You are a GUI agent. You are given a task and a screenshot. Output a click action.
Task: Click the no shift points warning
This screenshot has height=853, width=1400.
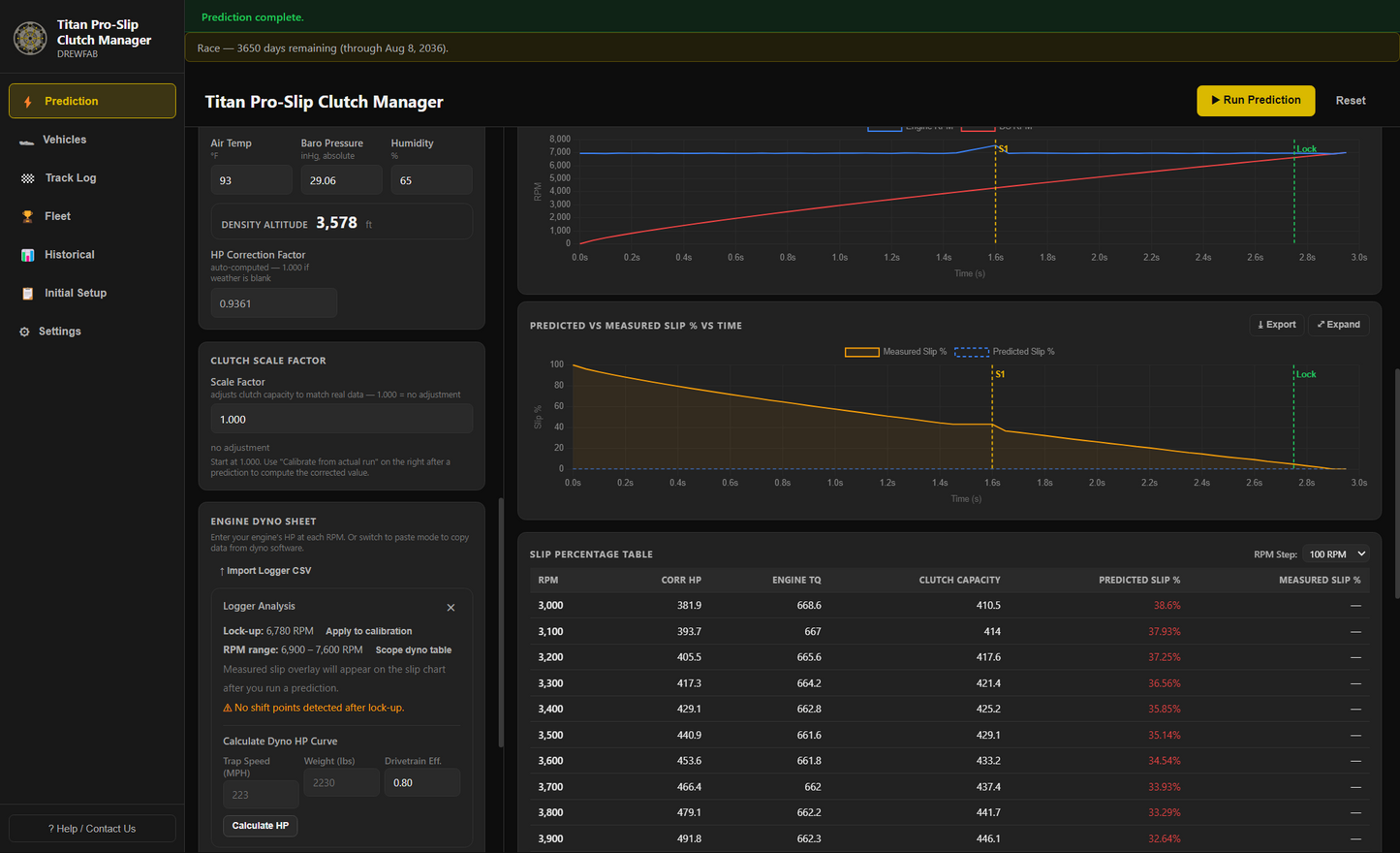[x=313, y=708]
